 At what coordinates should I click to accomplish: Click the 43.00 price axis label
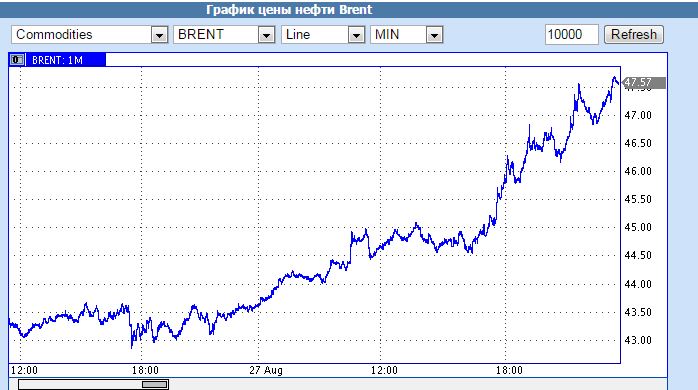(x=638, y=340)
